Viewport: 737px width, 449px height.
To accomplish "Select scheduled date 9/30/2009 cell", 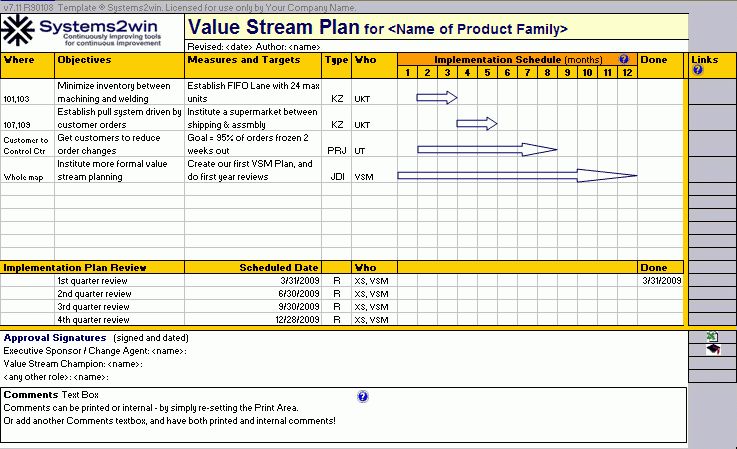I will 253,307.
